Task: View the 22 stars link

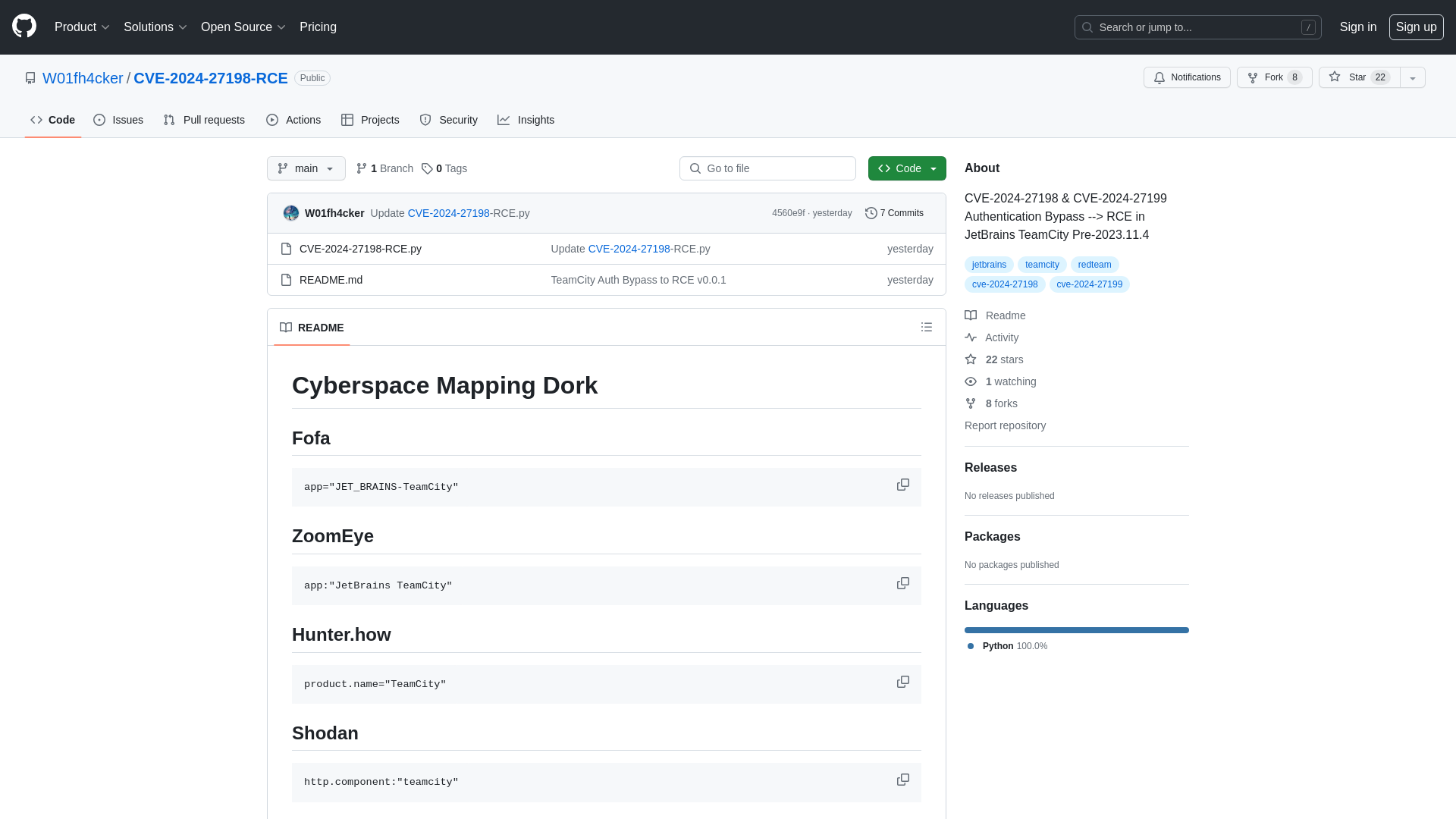Action: coord(994,359)
